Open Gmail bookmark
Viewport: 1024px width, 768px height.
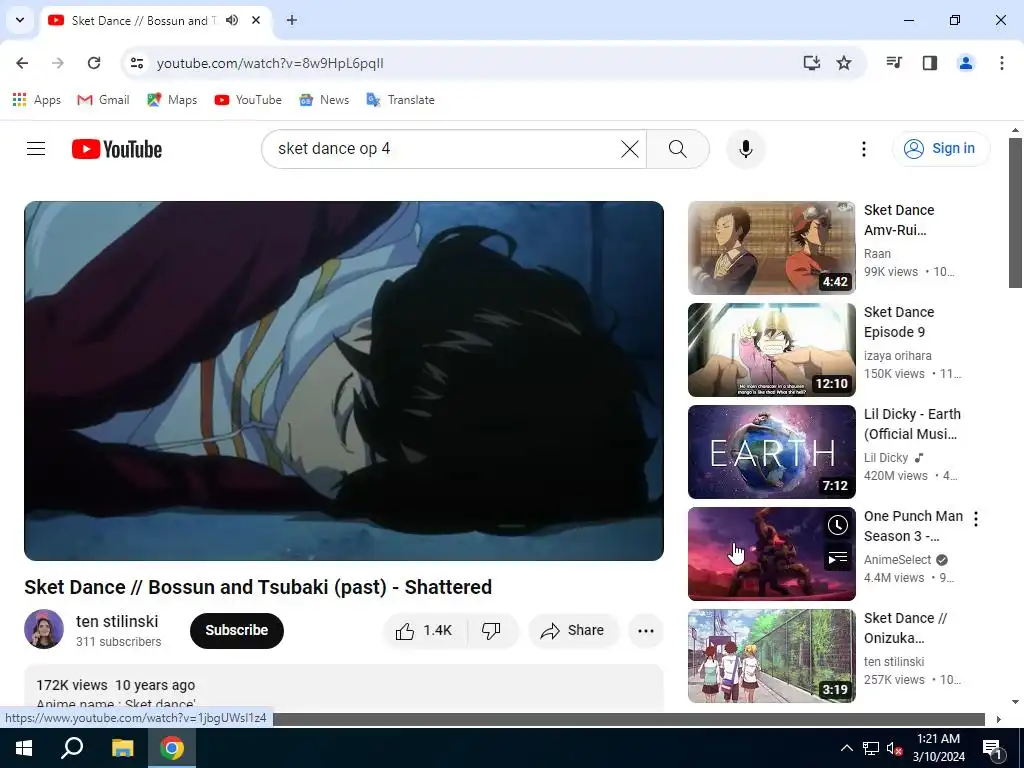click(103, 100)
